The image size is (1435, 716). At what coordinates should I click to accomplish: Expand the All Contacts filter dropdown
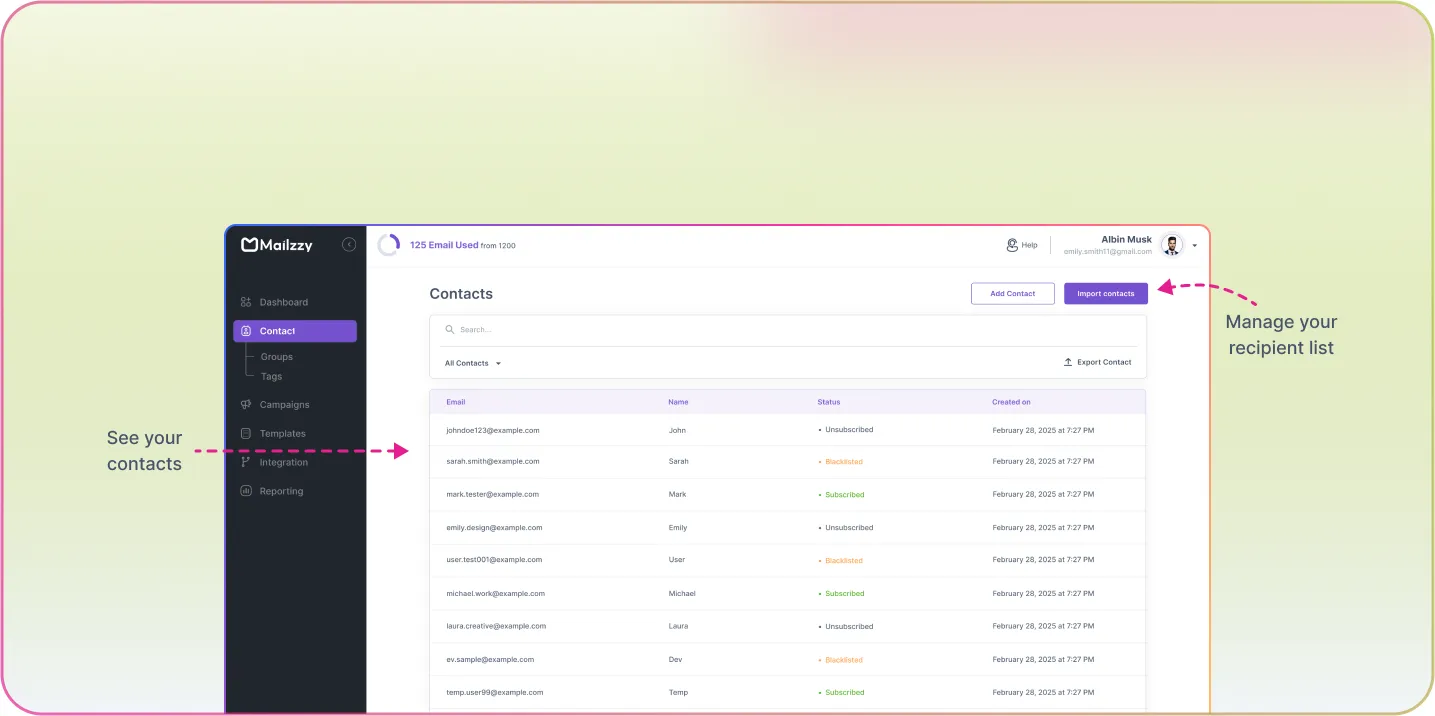pyautogui.click(x=472, y=362)
